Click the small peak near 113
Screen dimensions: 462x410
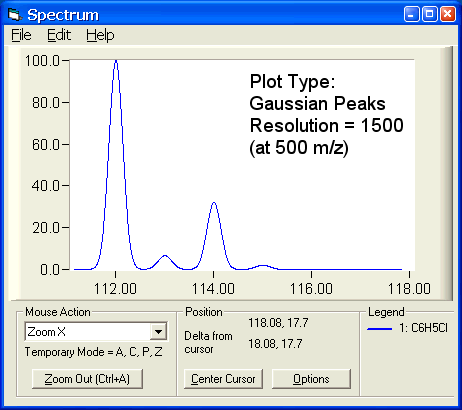point(165,256)
